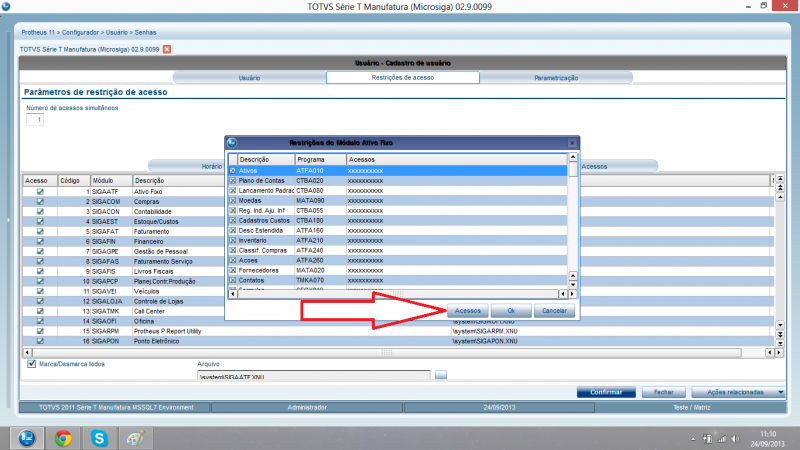Click the dialog horizontal scroll-right end arrow

point(572,294)
